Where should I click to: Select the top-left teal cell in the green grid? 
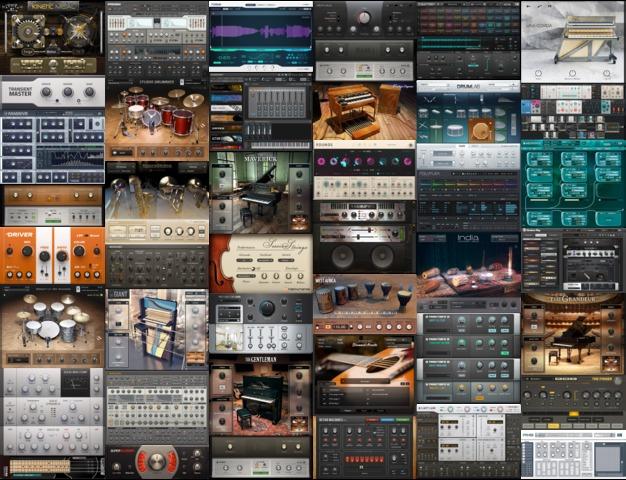coord(539,159)
